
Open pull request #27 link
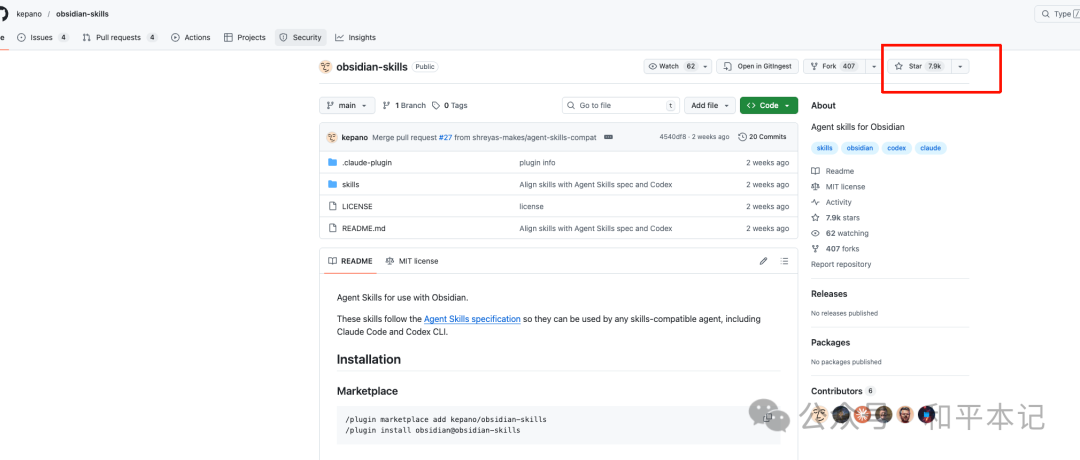coord(447,137)
